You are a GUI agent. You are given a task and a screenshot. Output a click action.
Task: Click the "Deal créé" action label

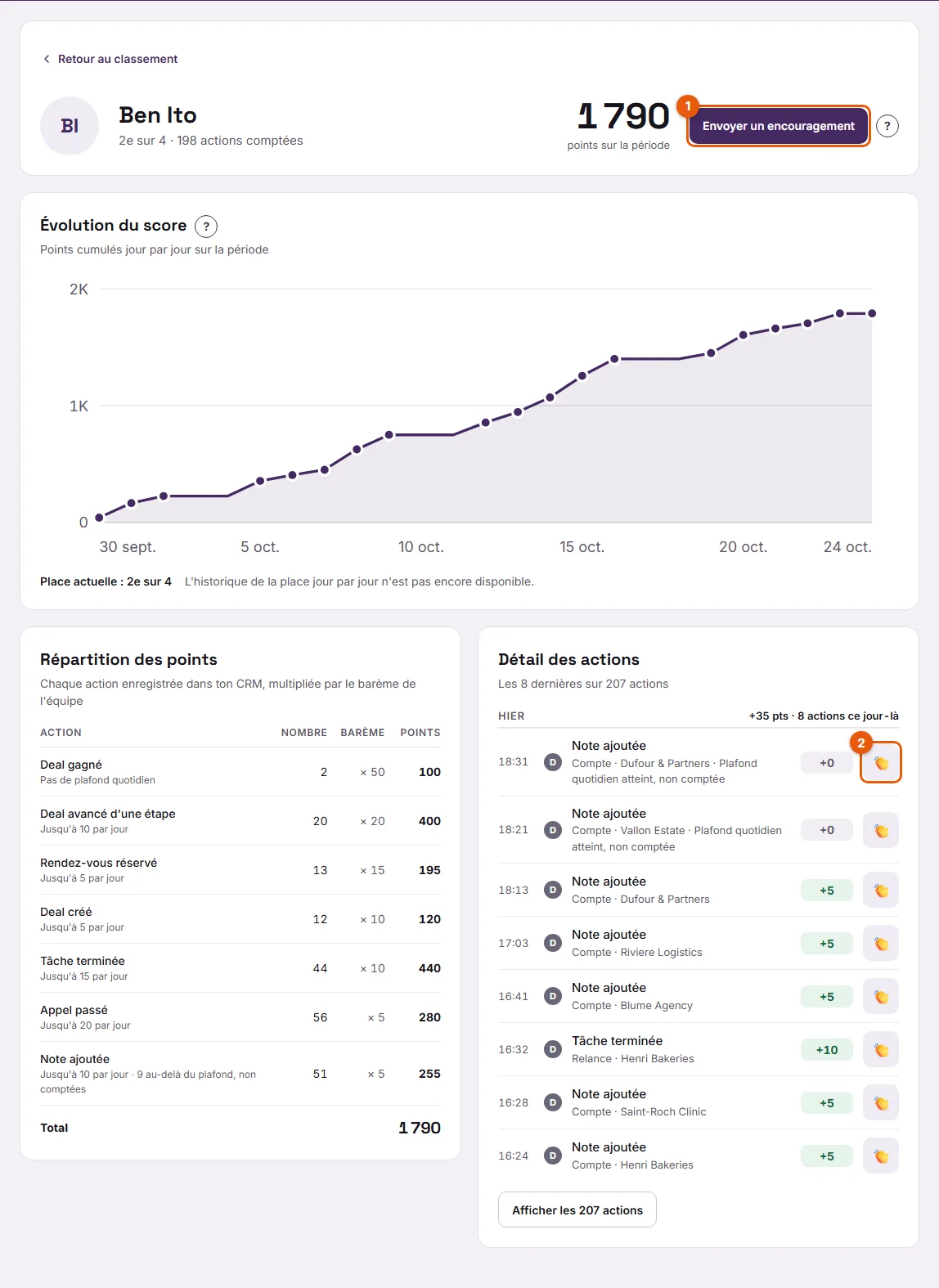pyautogui.click(x=66, y=912)
